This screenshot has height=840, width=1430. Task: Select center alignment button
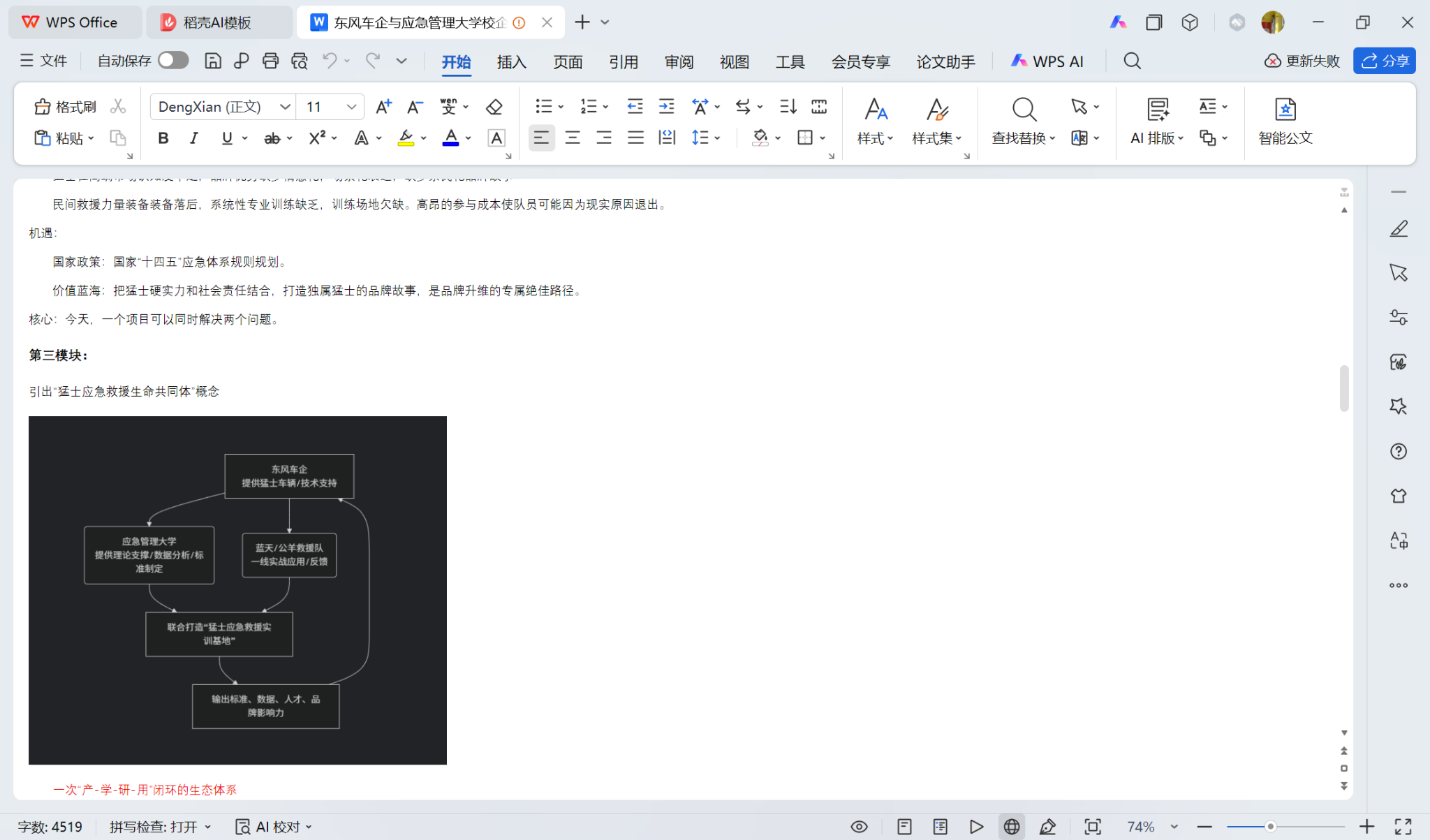point(573,138)
